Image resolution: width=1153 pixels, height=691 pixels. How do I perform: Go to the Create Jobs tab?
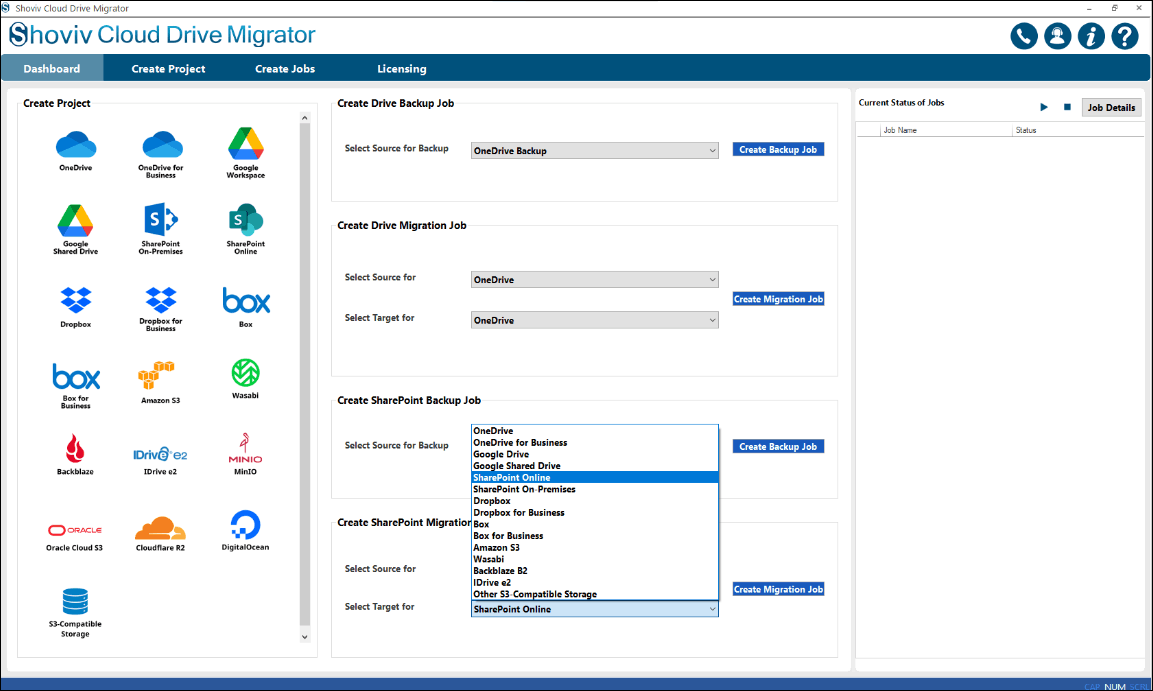coord(285,68)
